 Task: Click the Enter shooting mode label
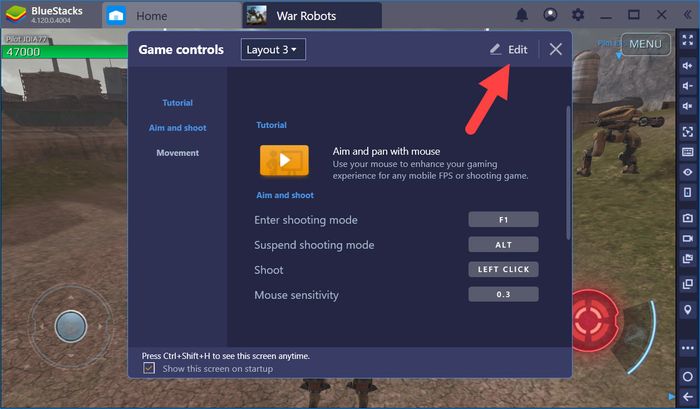(306, 220)
